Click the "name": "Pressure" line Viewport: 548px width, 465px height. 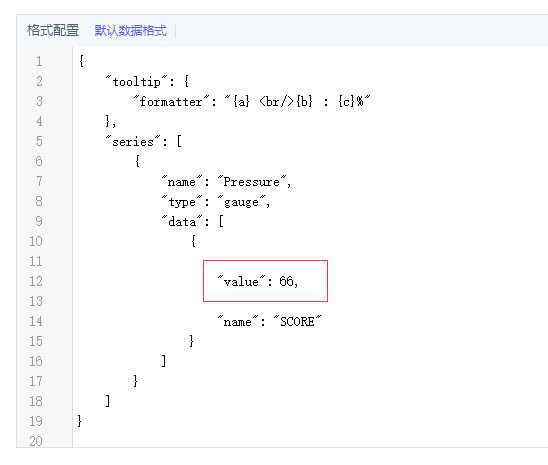[x=226, y=182]
